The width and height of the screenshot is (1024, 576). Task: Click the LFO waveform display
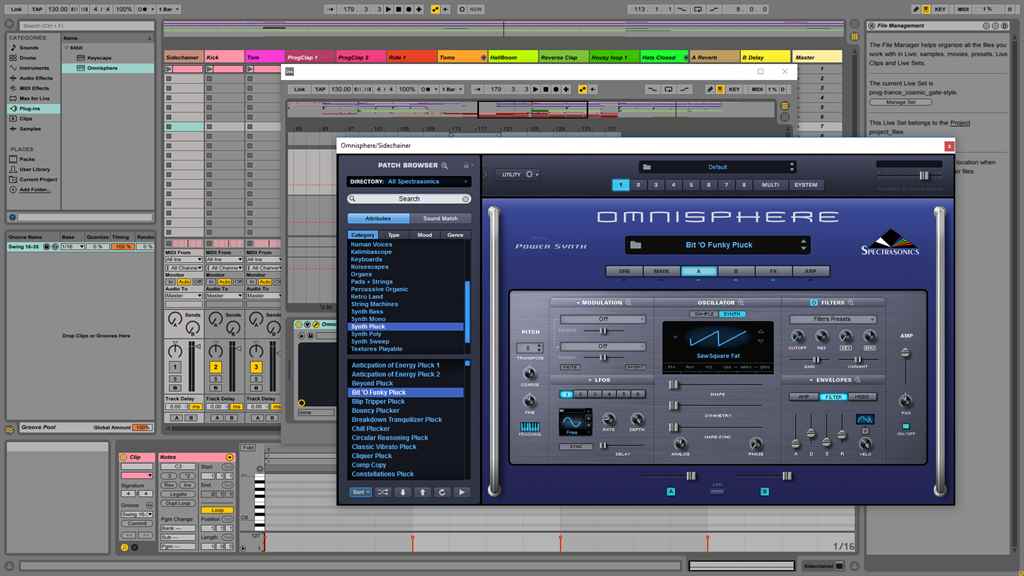(x=573, y=422)
